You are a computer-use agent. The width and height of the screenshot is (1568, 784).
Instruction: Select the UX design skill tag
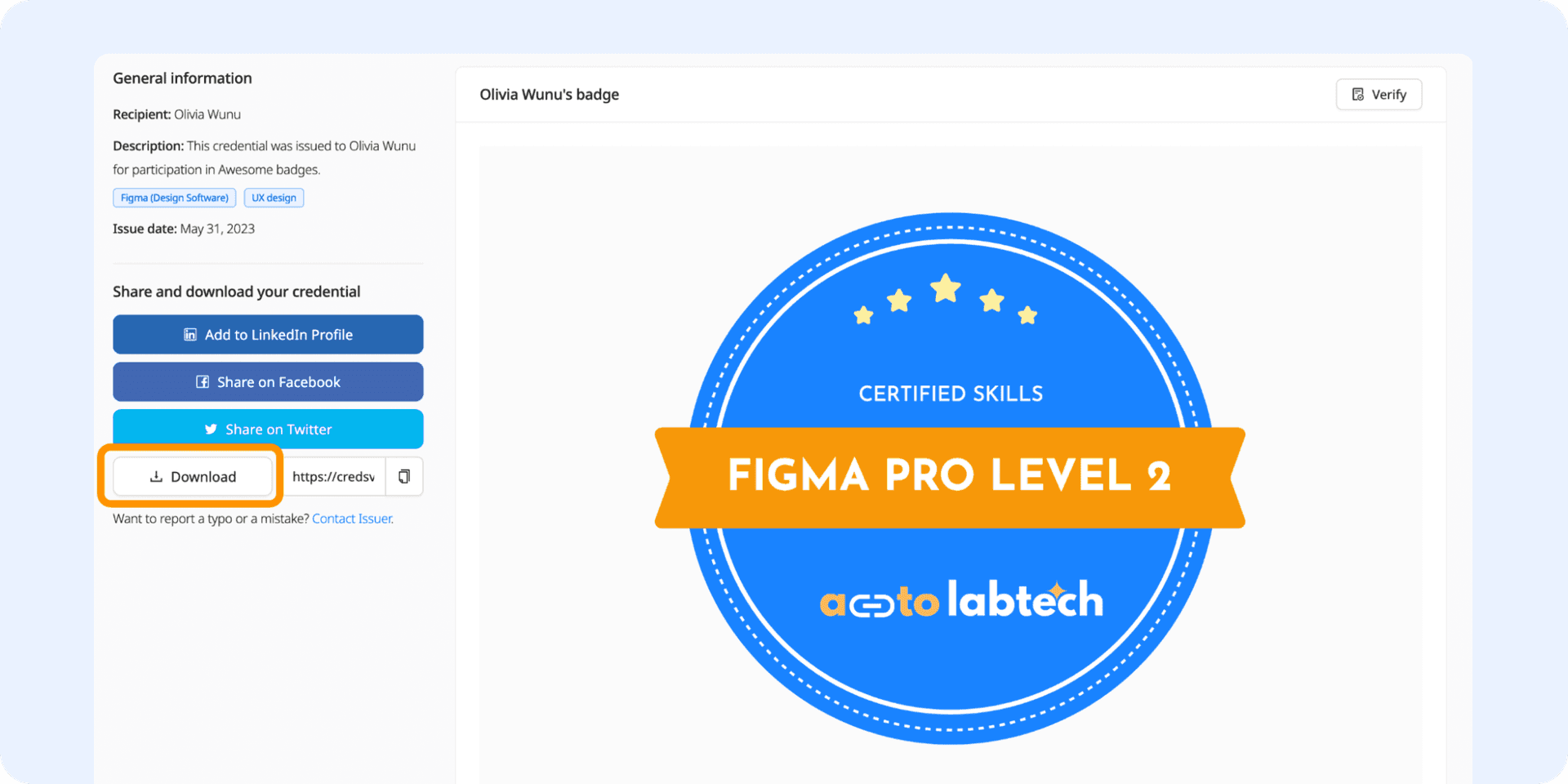click(274, 198)
